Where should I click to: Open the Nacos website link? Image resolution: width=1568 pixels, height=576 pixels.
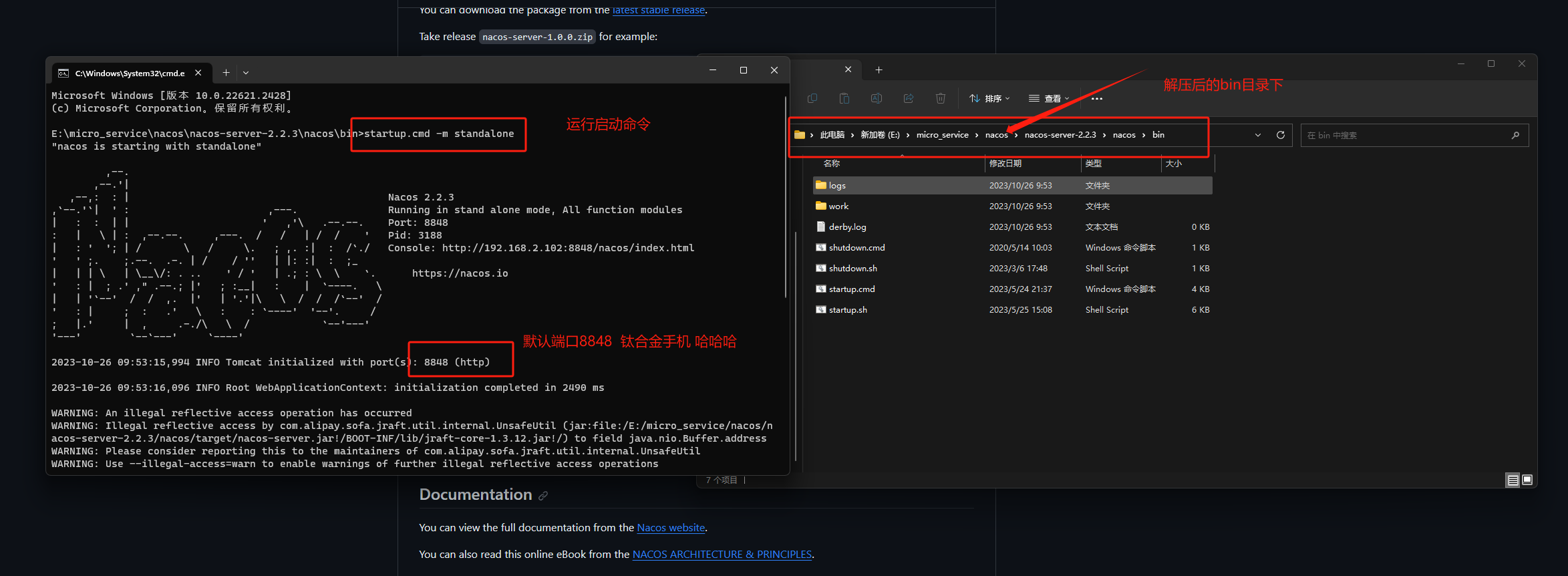click(x=671, y=528)
